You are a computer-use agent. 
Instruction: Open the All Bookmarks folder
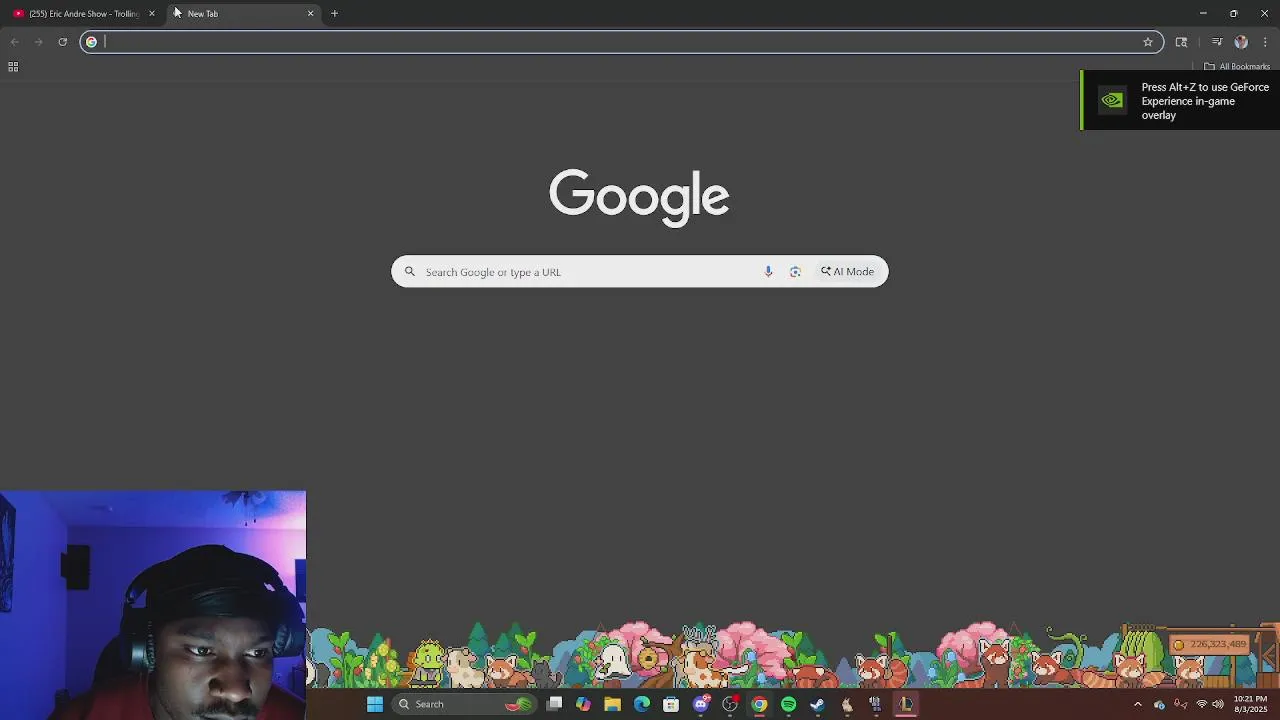pos(1237,67)
